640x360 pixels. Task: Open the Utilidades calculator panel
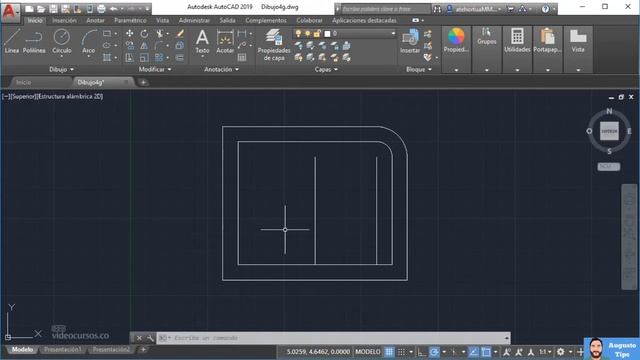pyautogui.click(x=517, y=41)
